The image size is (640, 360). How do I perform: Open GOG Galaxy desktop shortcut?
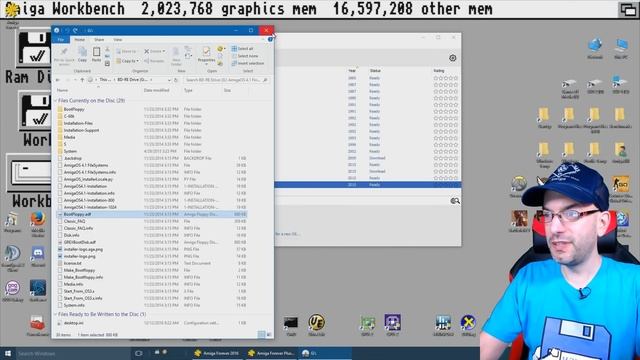(x=12, y=288)
